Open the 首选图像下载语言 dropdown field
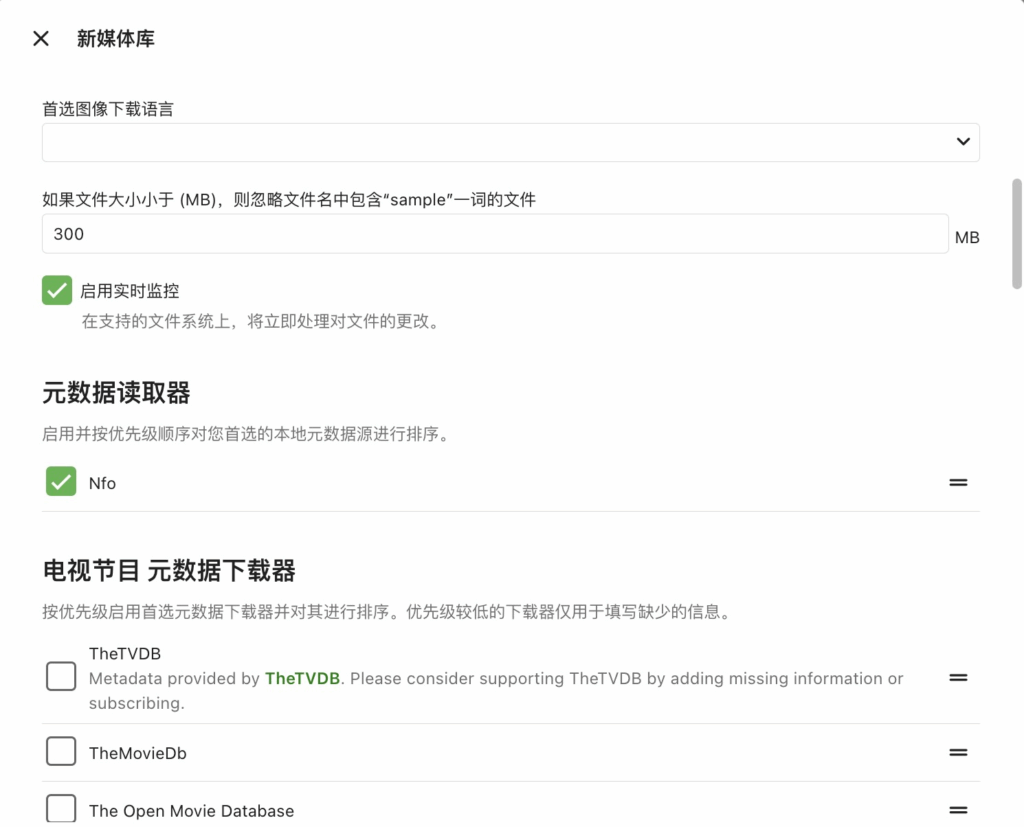The image size is (1024, 827). (495, 142)
